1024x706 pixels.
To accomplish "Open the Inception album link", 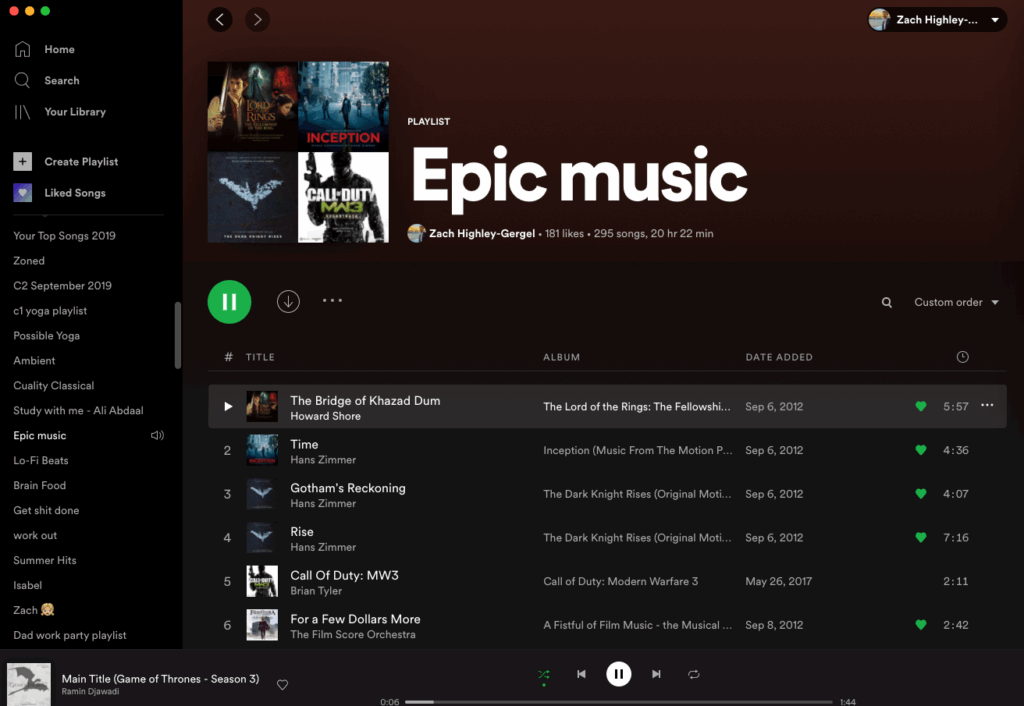I will pyautogui.click(x=637, y=450).
